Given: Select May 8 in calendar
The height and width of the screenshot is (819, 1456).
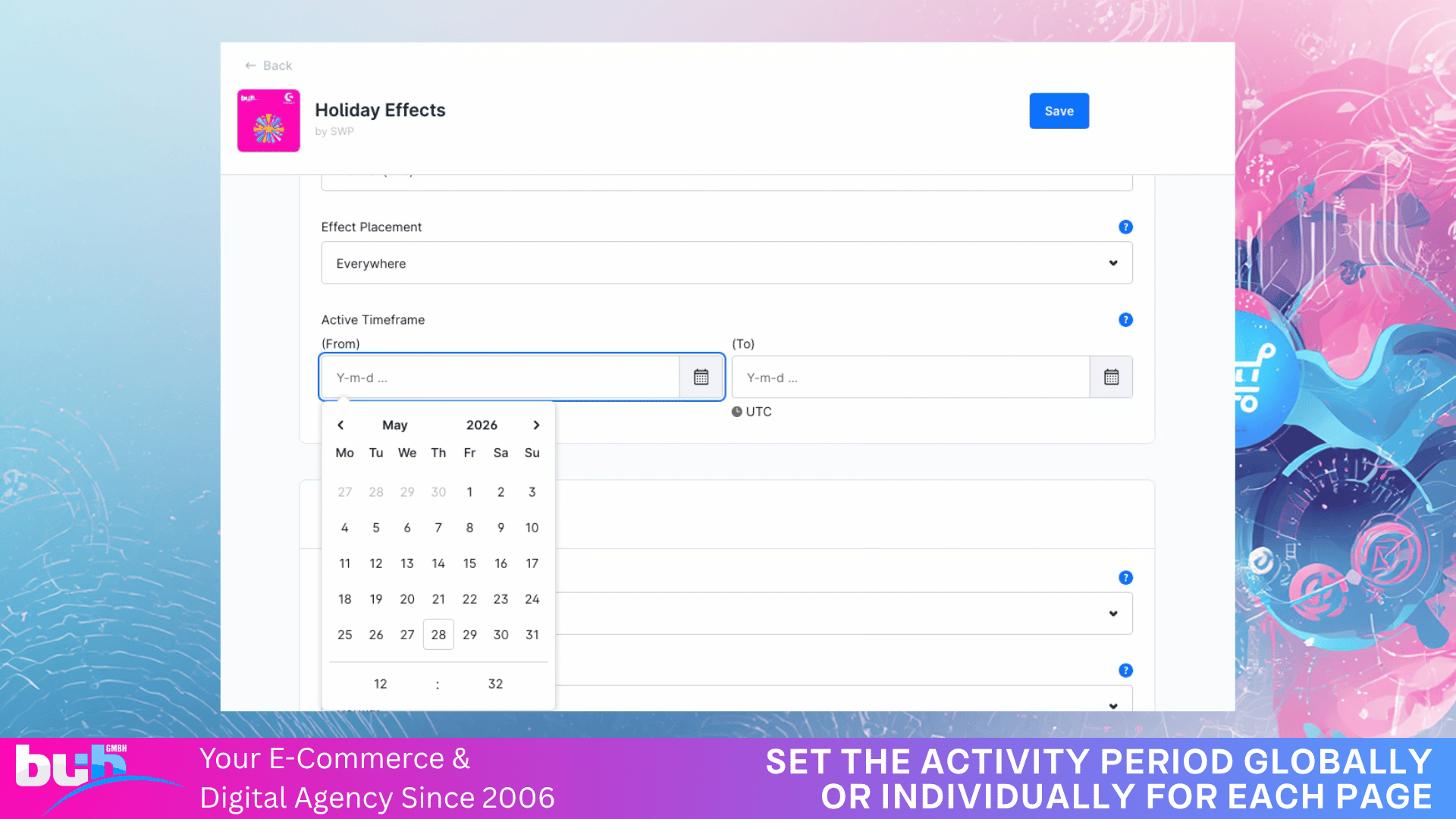Looking at the screenshot, I should tap(469, 528).
